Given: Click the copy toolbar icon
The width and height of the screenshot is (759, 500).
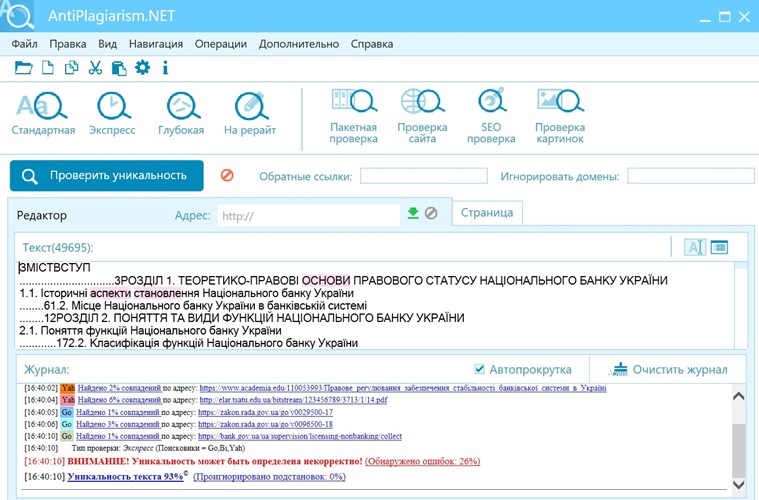Looking at the screenshot, I should 71,68.
